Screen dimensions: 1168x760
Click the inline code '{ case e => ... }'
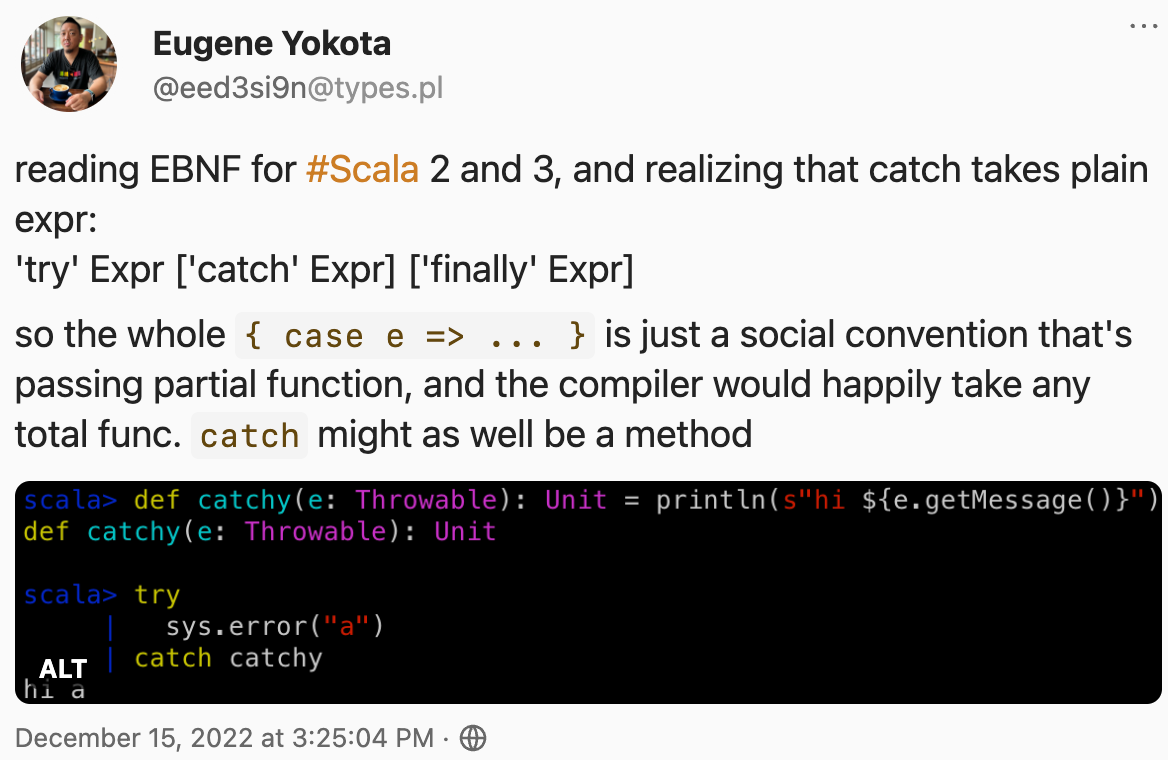point(415,336)
